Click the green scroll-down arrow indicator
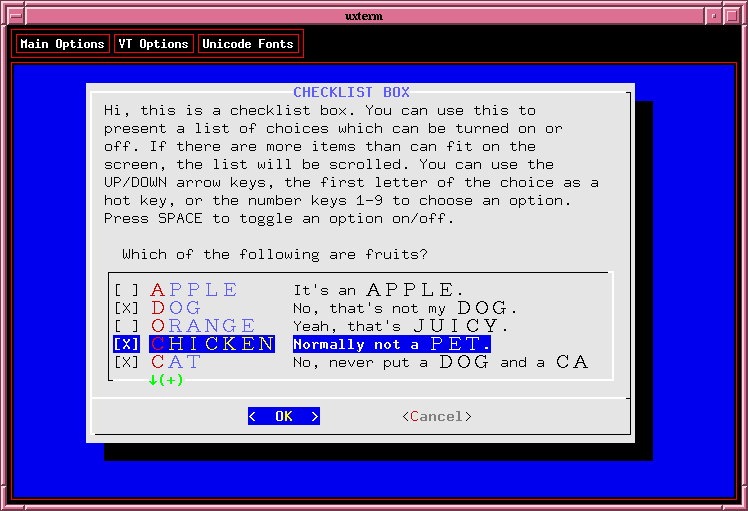The height and width of the screenshot is (511, 748). click(x=165, y=380)
